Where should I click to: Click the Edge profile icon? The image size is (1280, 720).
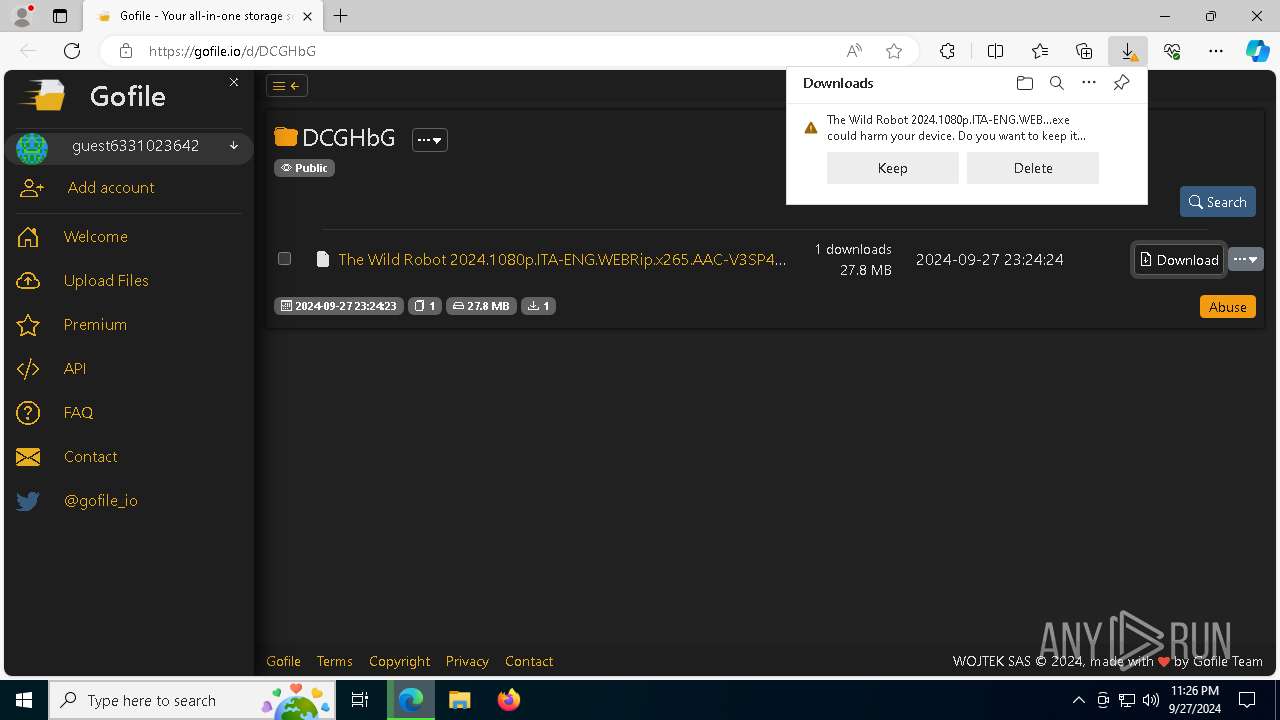tap(22, 16)
